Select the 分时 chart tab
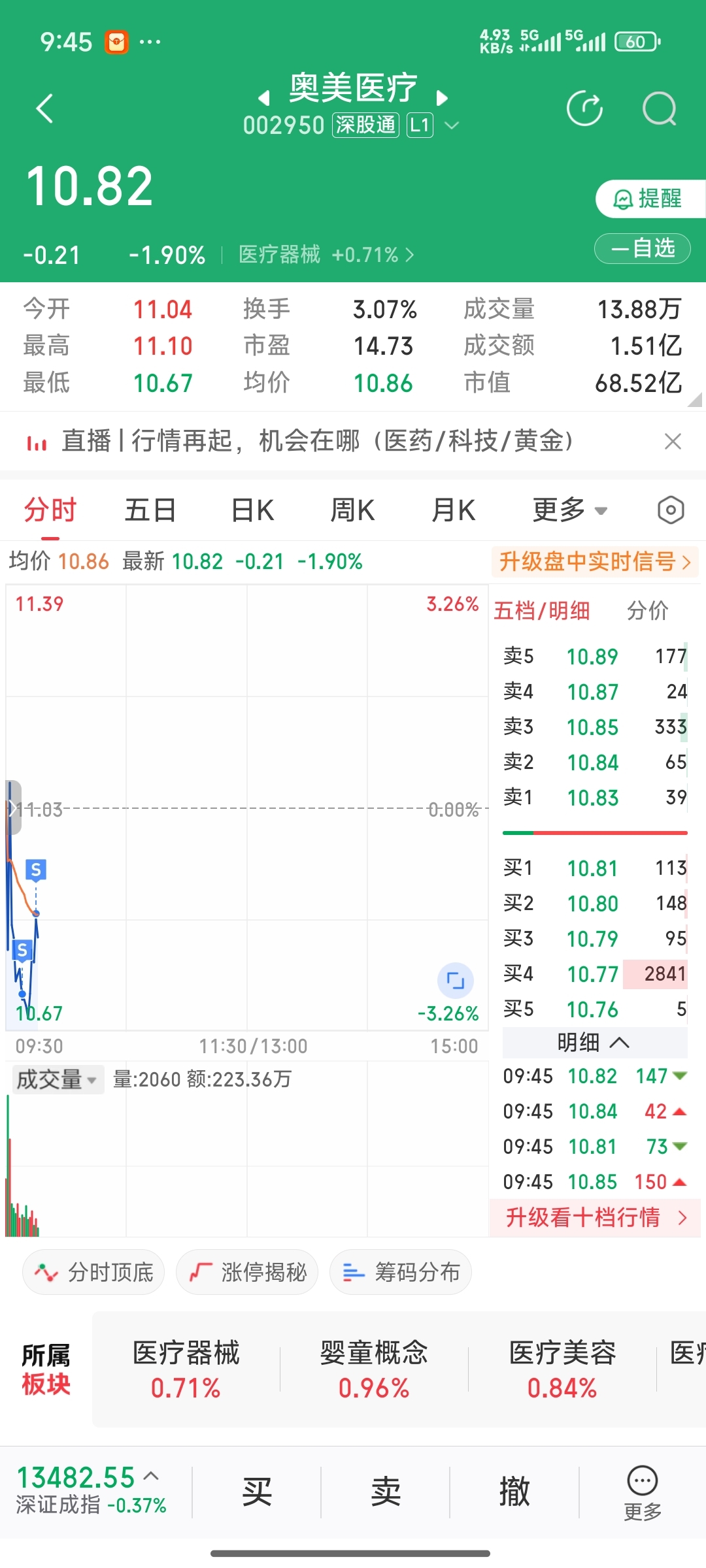The height and width of the screenshot is (1568, 706). click(x=50, y=510)
